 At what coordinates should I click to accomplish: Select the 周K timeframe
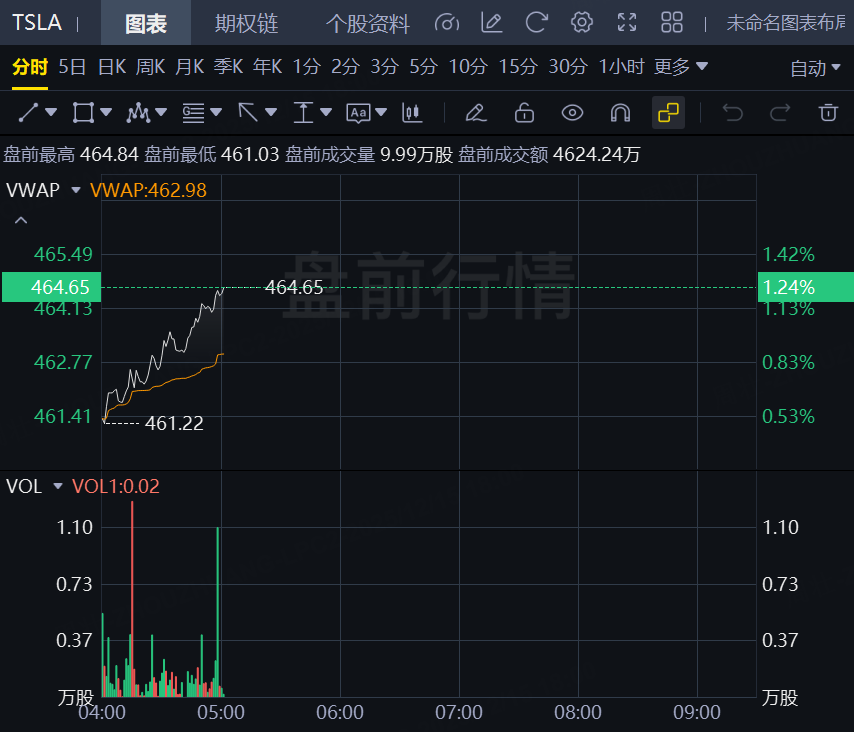point(150,67)
